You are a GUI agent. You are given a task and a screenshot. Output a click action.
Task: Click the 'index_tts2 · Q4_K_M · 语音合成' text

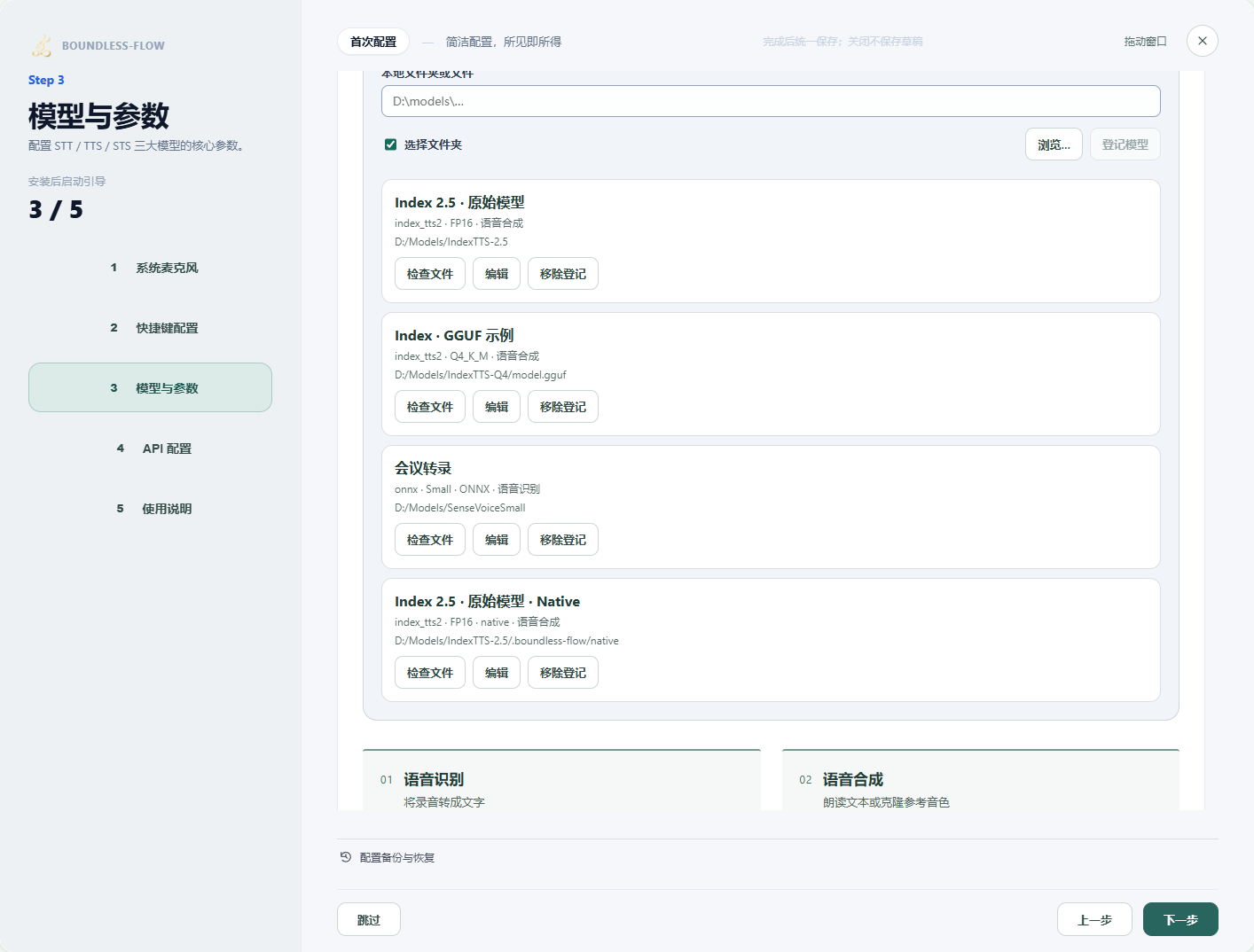pos(466,356)
